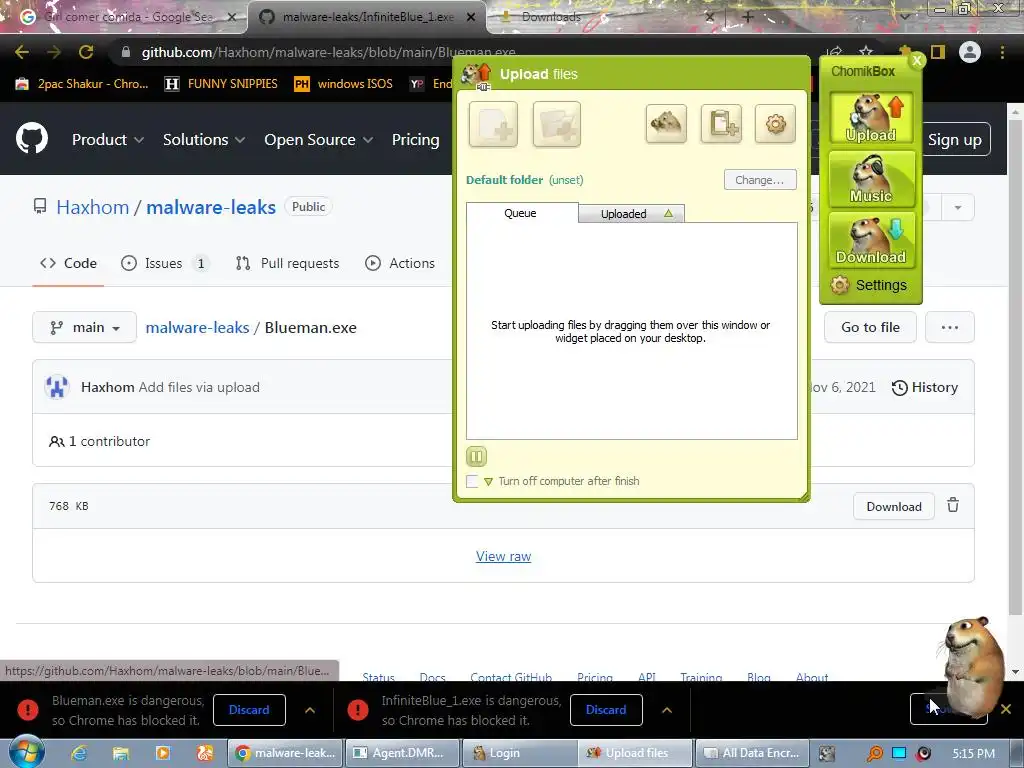This screenshot has width=1024, height=768.
Task: Open the ChomikBox Download hamster button
Action: (871, 240)
